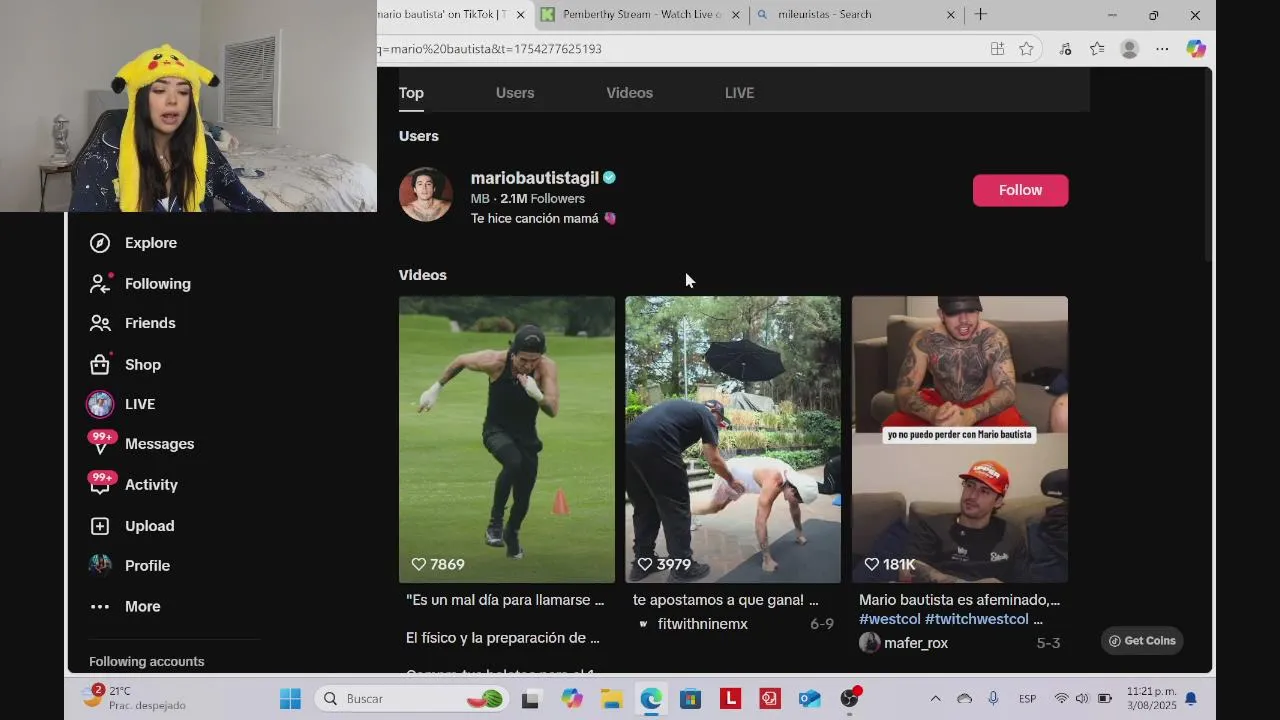This screenshot has height=720, width=1280.
Task: Open mariobautistagil profile avatar
Action: click(426, 194)
